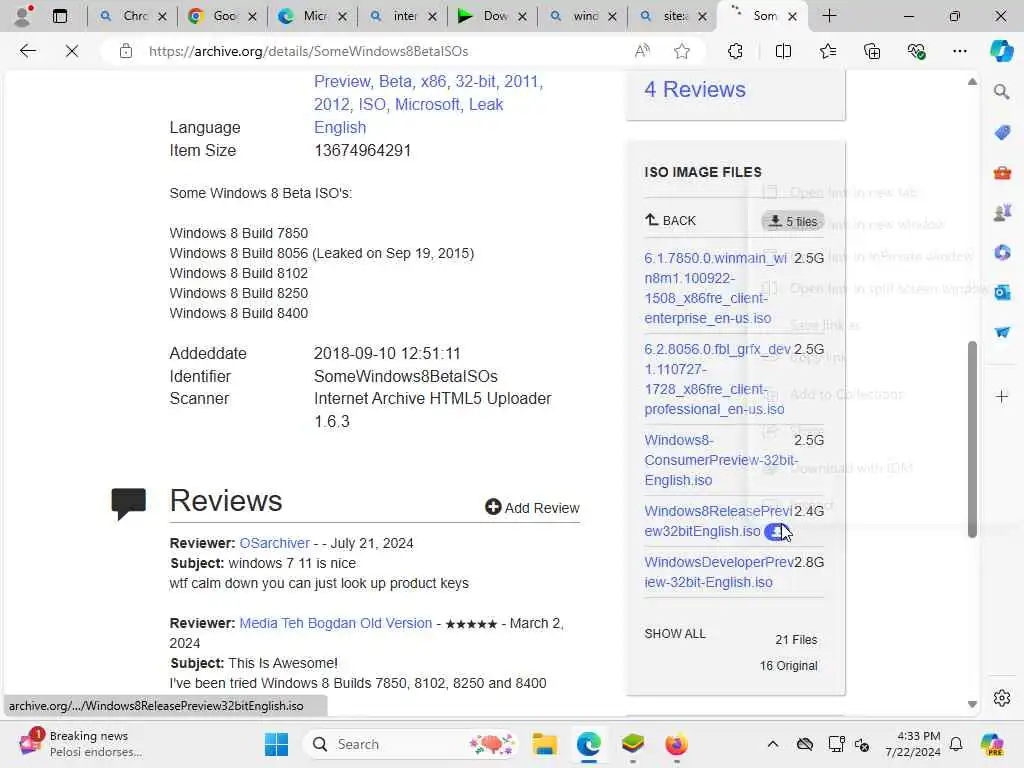This screenshot has height=768, width=1024.
Task: Open File Explorer from taskbar
Action: pos(544,744)
